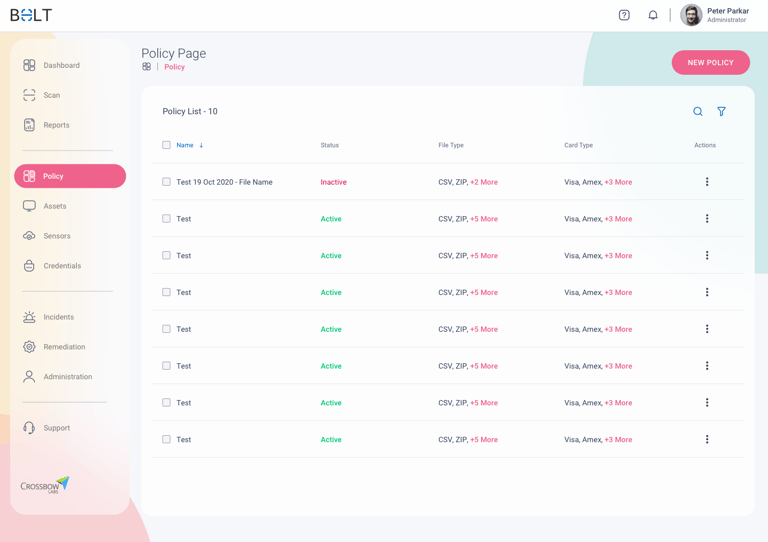Toggle the select-all checkbox in header

tap(167, 145)
